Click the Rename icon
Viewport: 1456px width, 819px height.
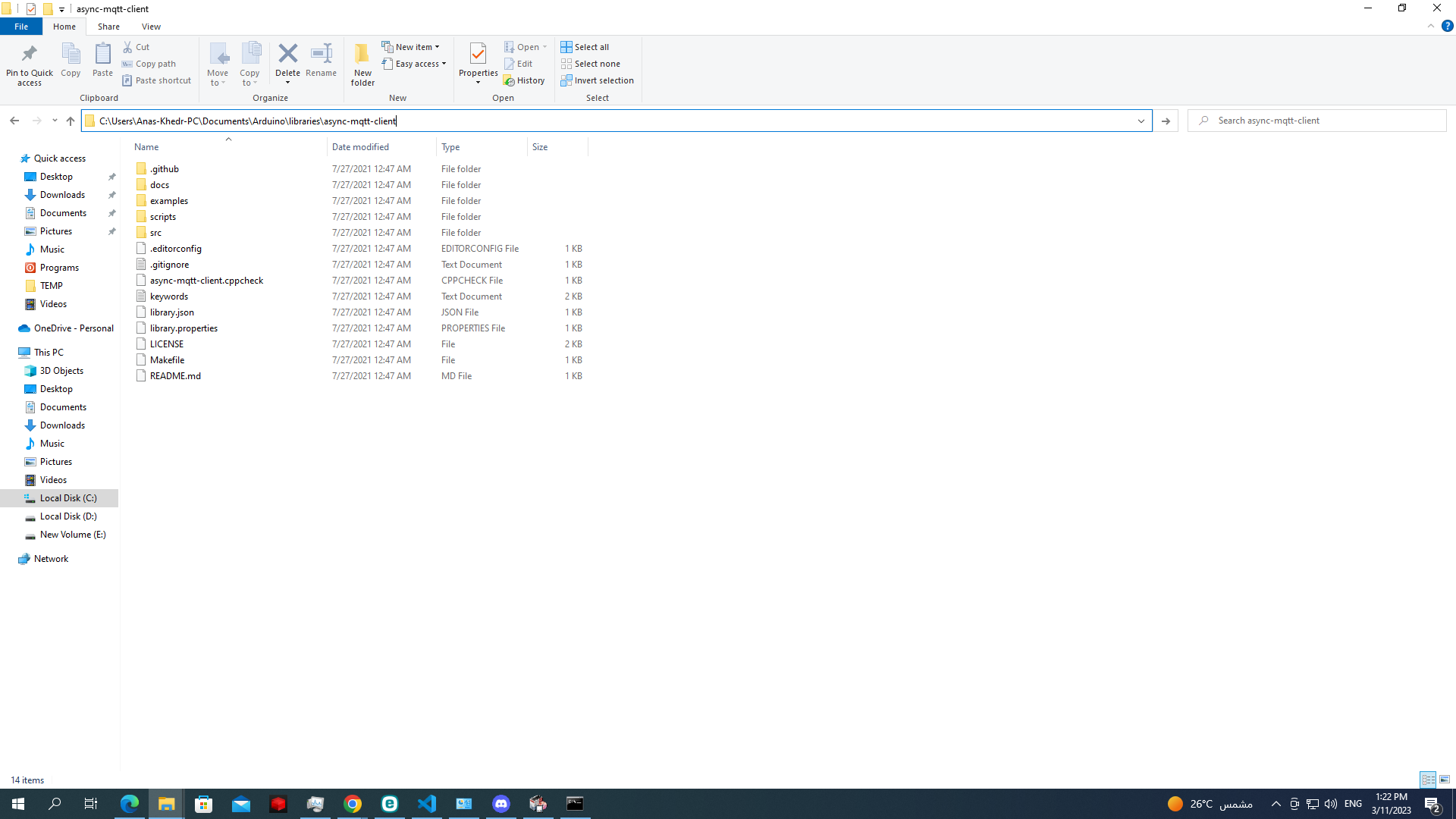tap(322, 53)
